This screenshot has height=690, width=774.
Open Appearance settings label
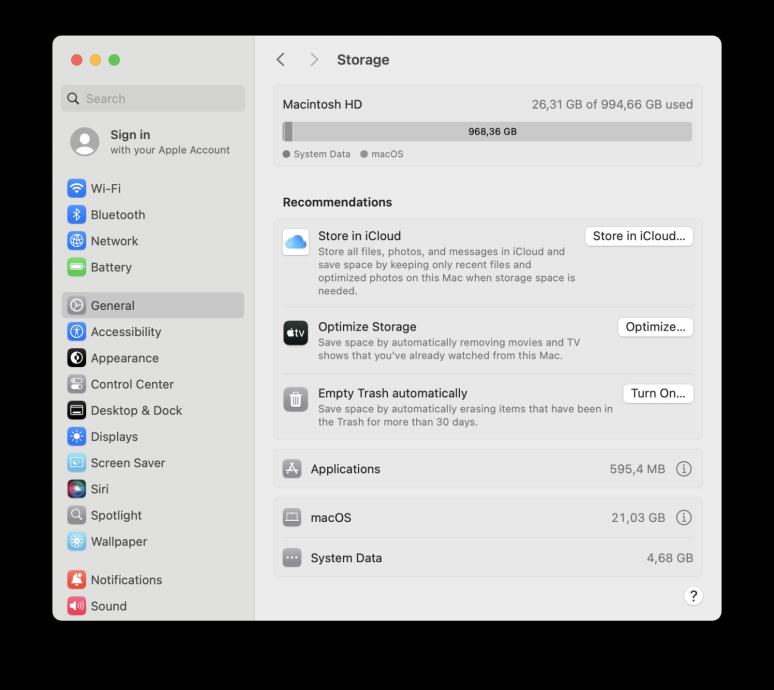(x=124, y=358)
